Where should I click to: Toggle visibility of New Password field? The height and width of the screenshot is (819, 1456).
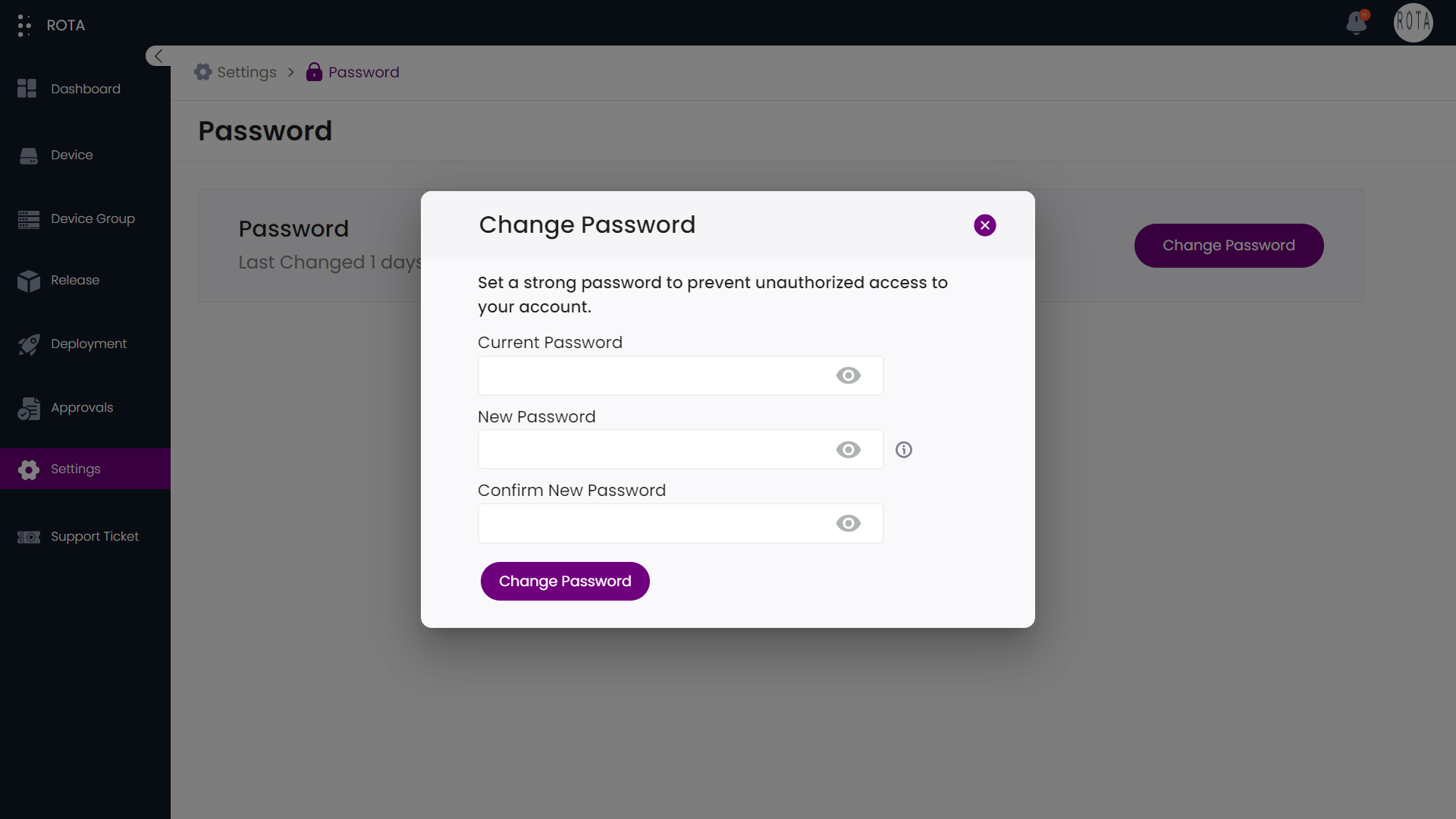[x=849, y=449]
